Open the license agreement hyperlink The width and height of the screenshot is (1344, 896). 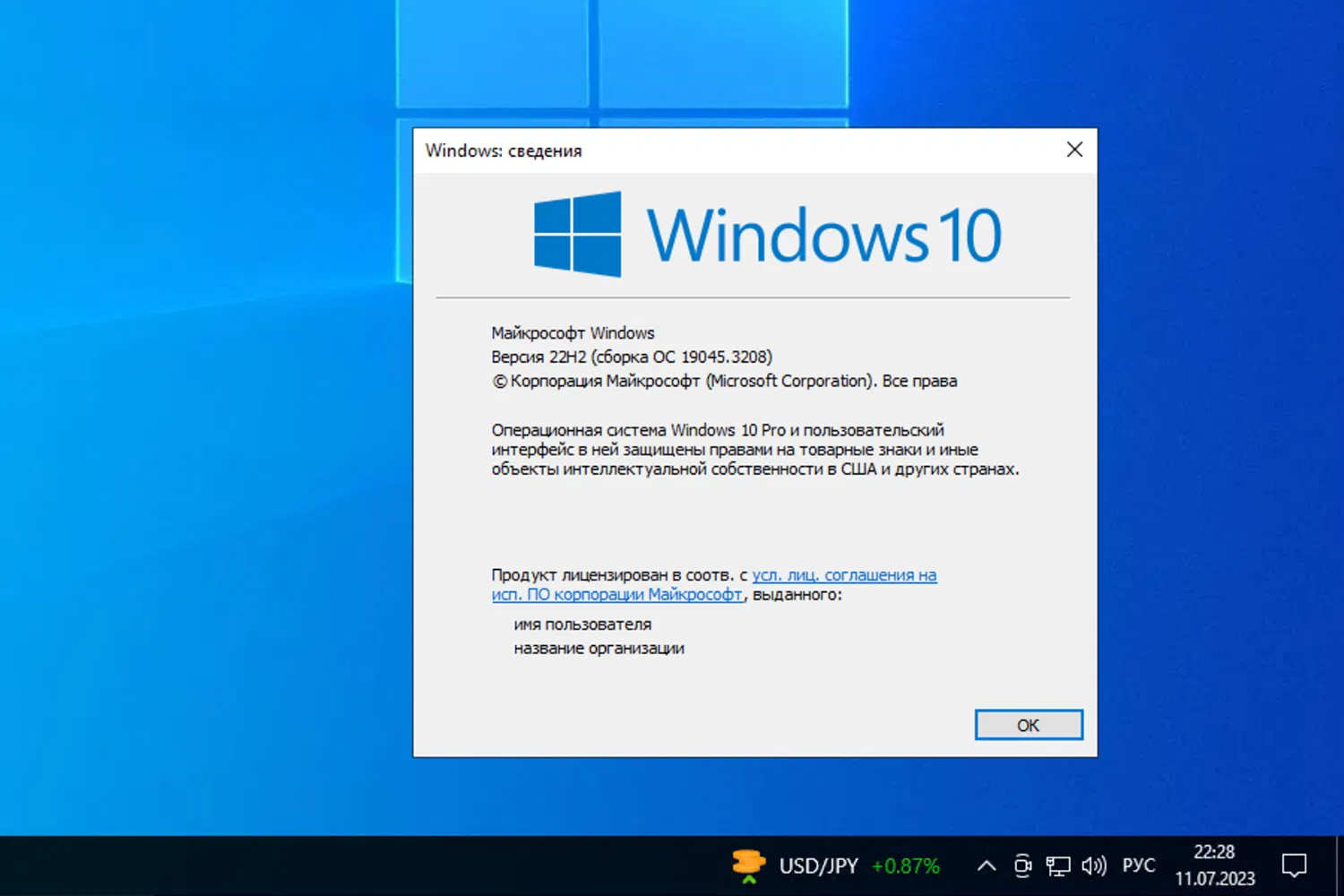pyautogui.click(x=843, y=574)
